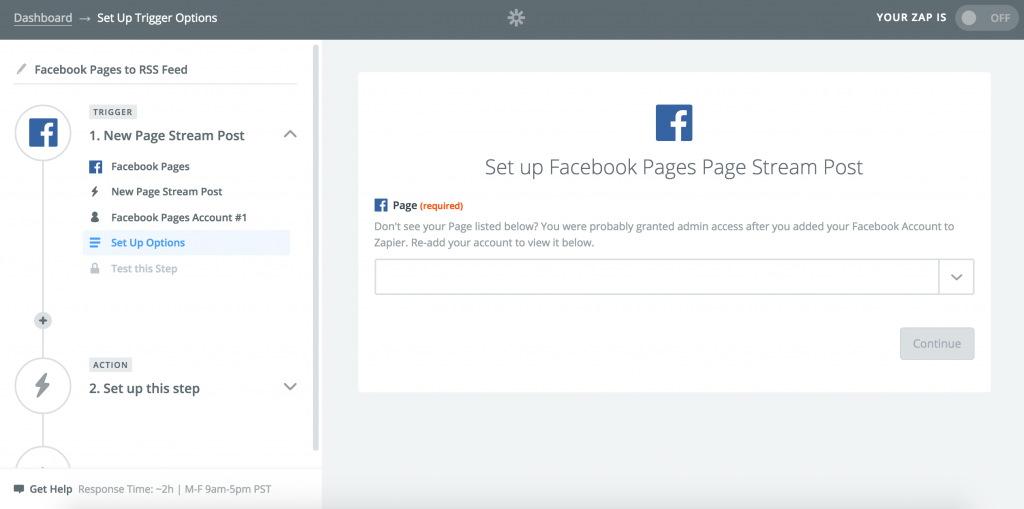Image resolution: width=1024 pixels, height=509 pixels.
Task: Collapse the New Page Stream Post trigger
Action: 291,135
